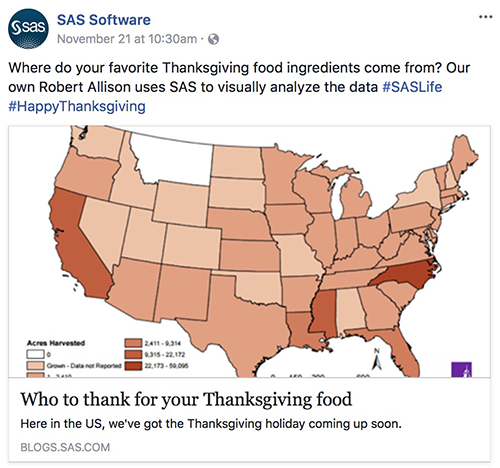Screen dimensions: 500x468
Task: Open the #HappyThanksgiving hashtag
Action: 77,107
